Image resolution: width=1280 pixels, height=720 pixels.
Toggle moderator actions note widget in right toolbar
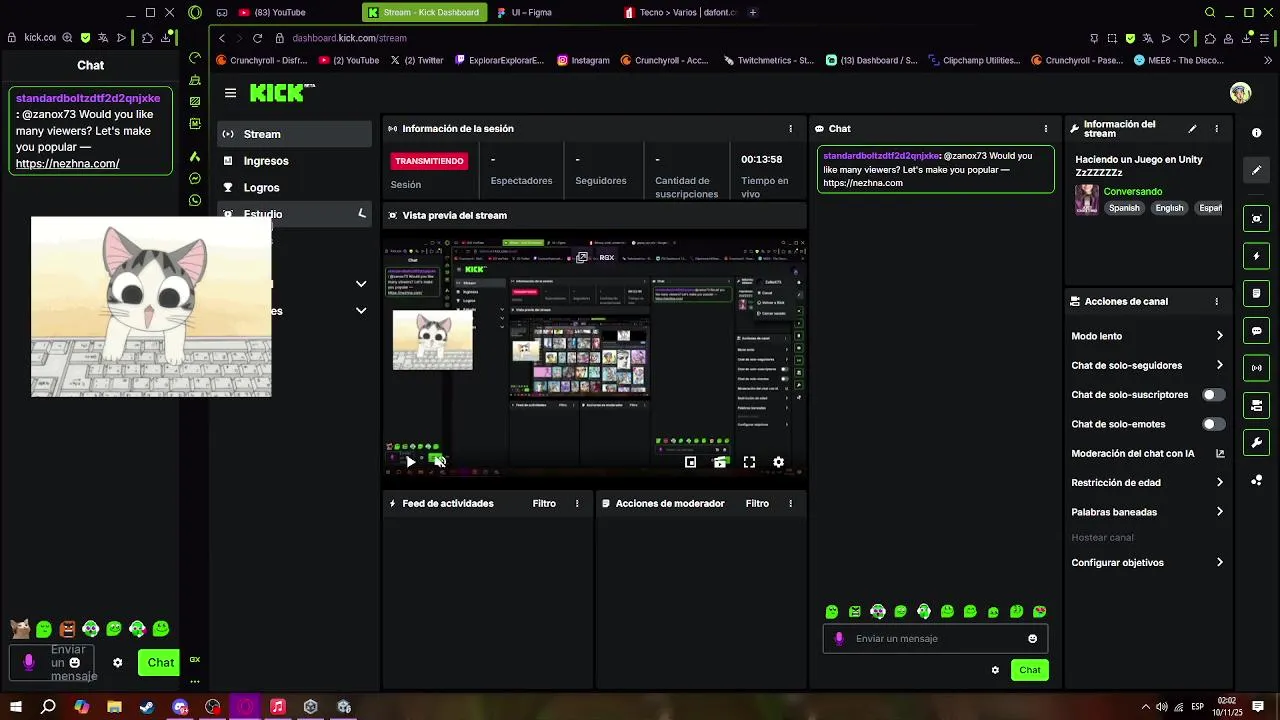1256,293
